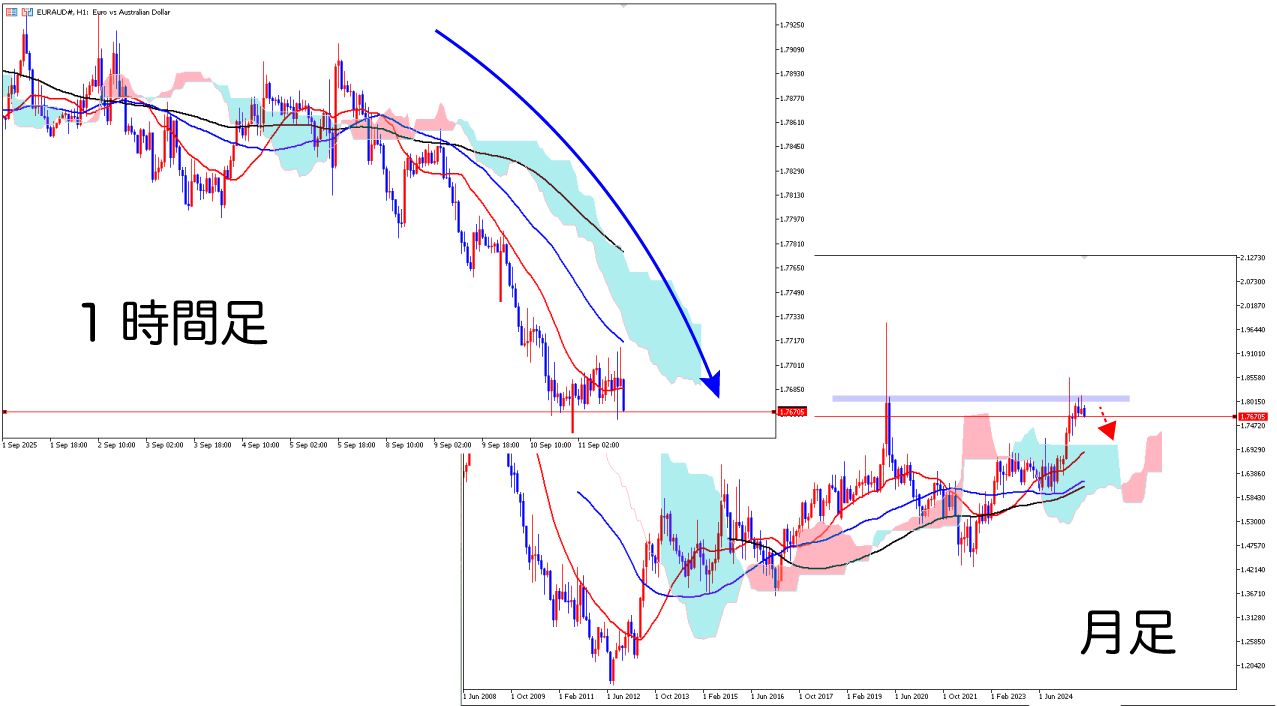Click the red 1.76705 price tag on monthly axis
This screenshot has width=1277, height=706.
1251,416
